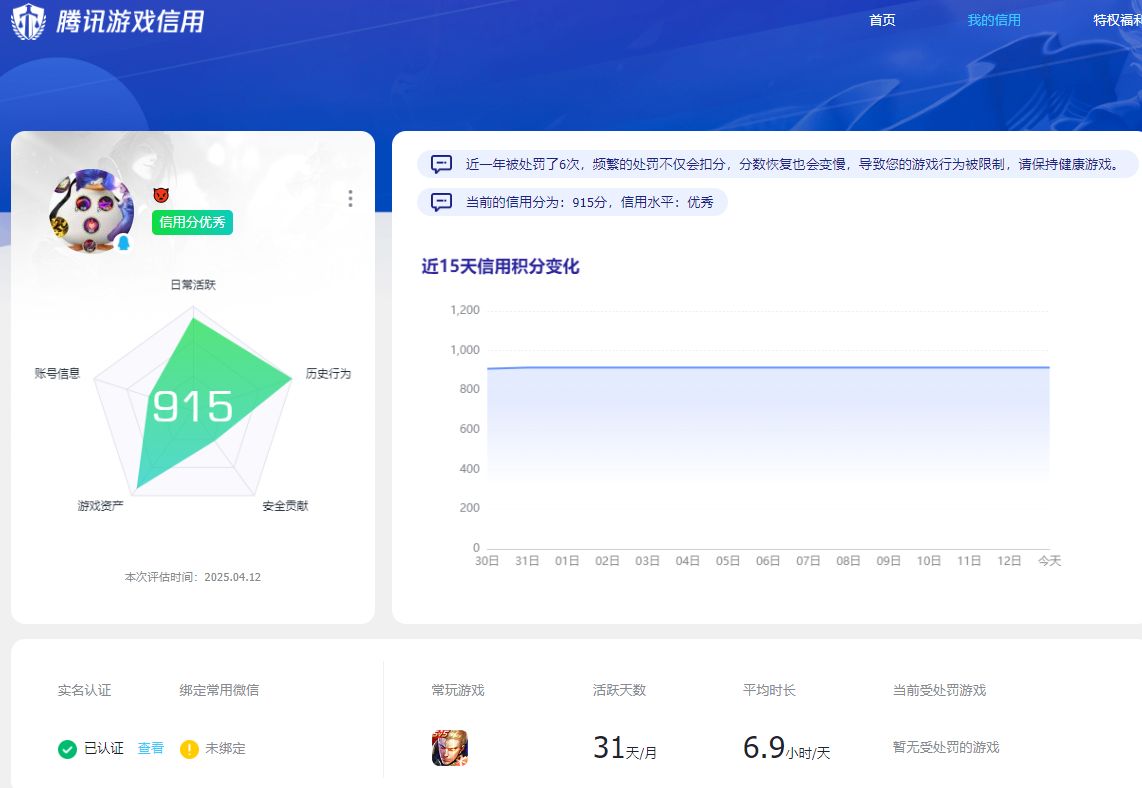Click the 暂无受处罚的游戏 text
This screenshot has width=1142, height=788.
coord(946,747)
